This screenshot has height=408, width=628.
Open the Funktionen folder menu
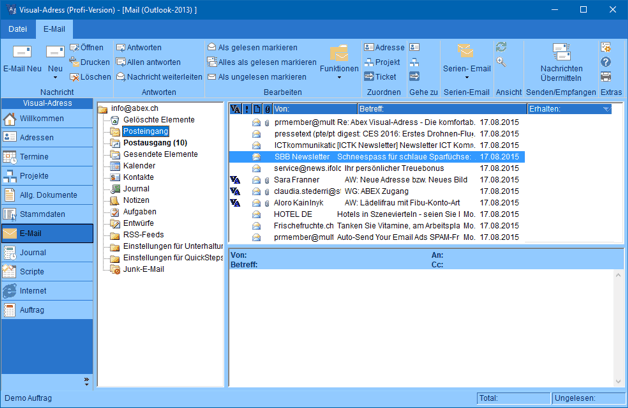[339, 62]
